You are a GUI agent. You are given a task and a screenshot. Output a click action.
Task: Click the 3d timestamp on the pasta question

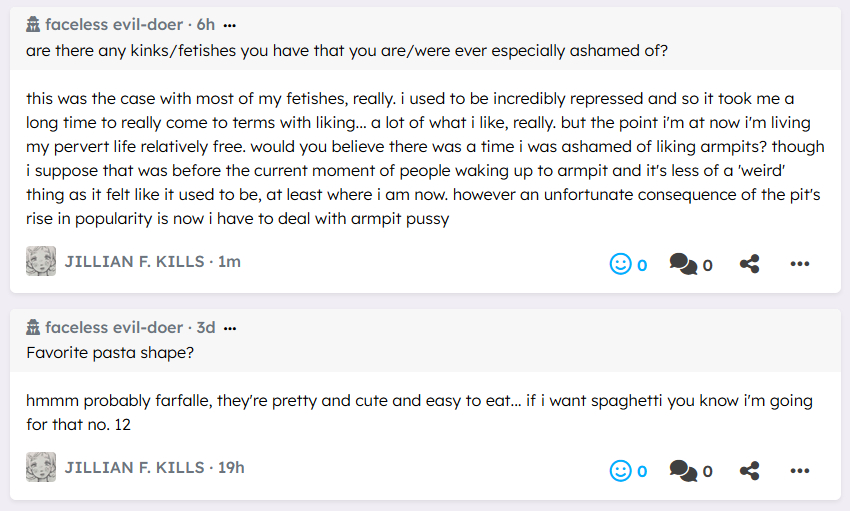pyautogui.click(x=205, y=328)
